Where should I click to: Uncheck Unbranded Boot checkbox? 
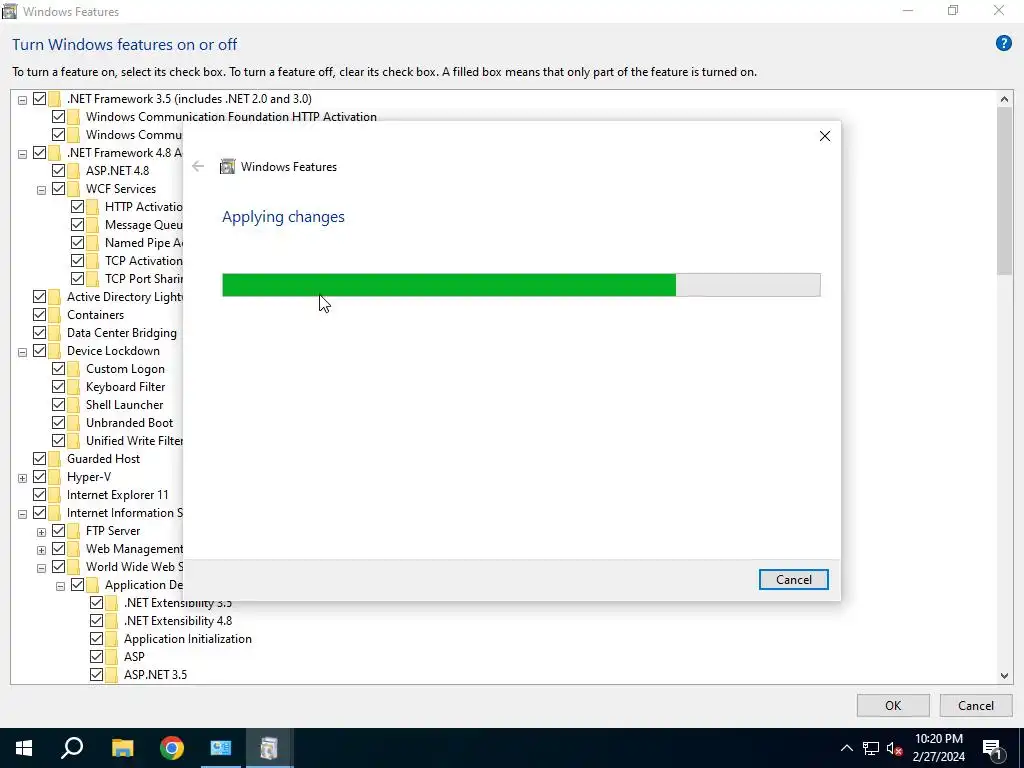pos(58,423)
